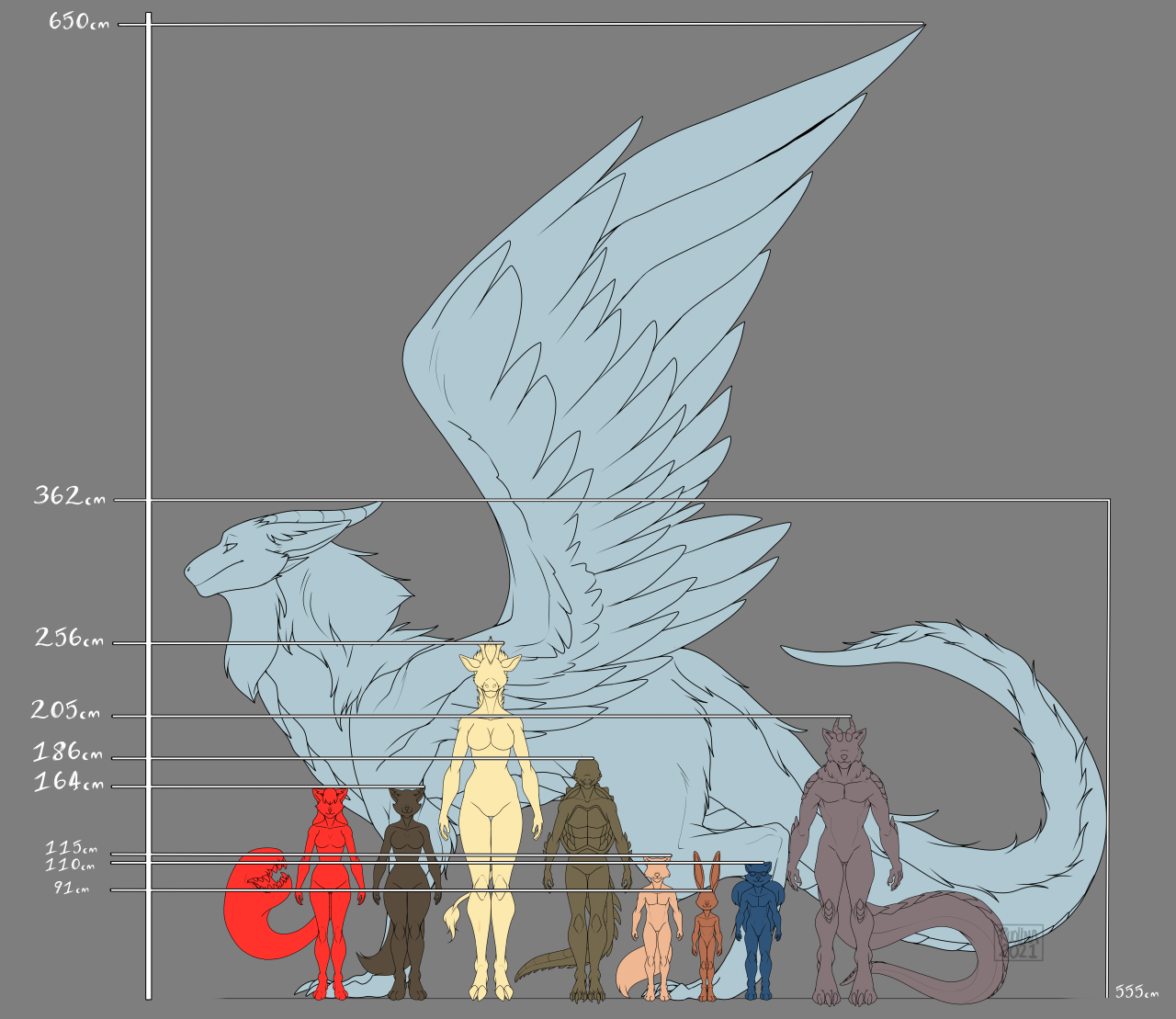Image resolution: width=1176 pixels, height=1019 pixels.
Task: Select the 110cm measurement label
Action: click(x=70, y=865)
